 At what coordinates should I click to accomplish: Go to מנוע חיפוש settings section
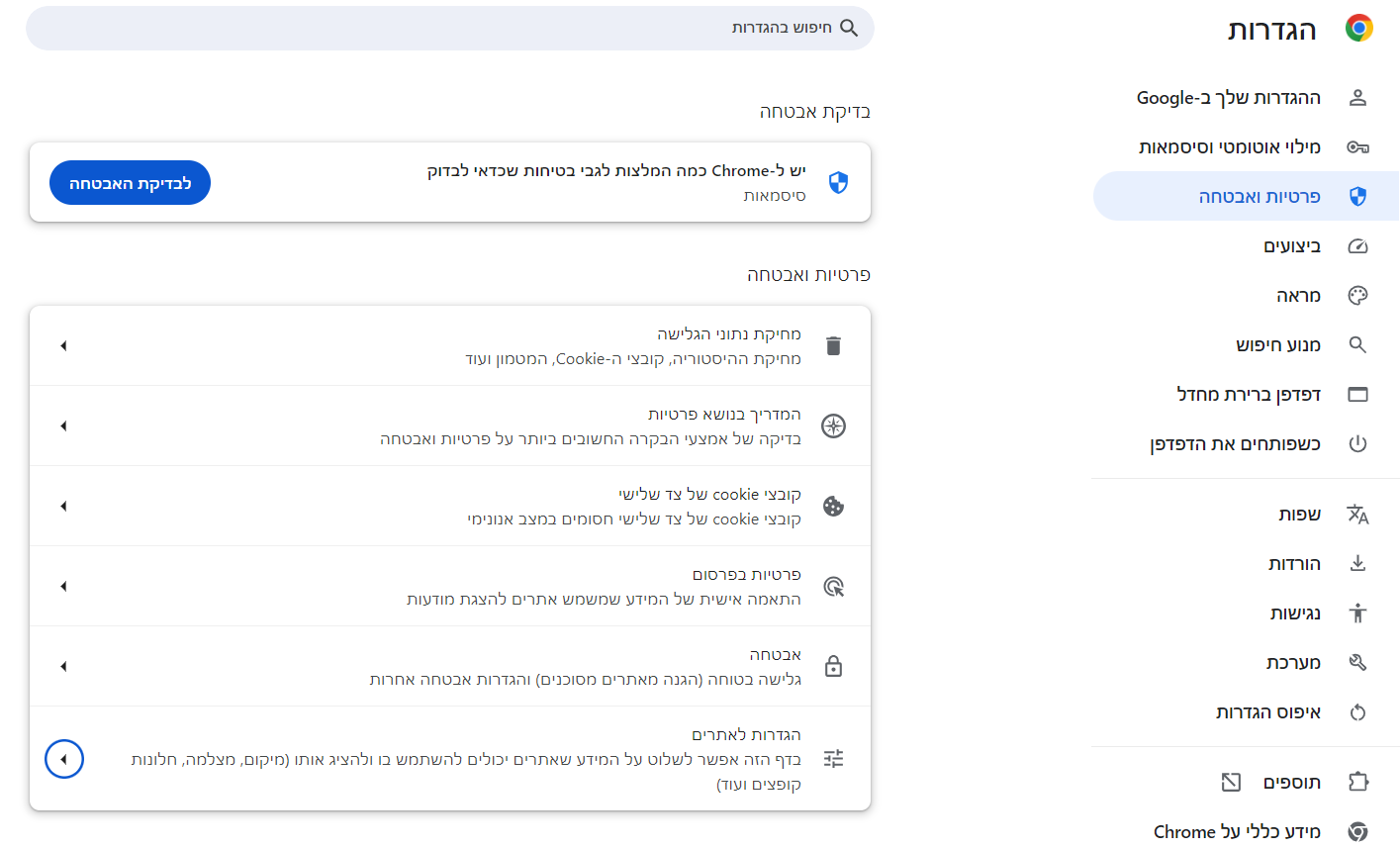coord(1277,345)
